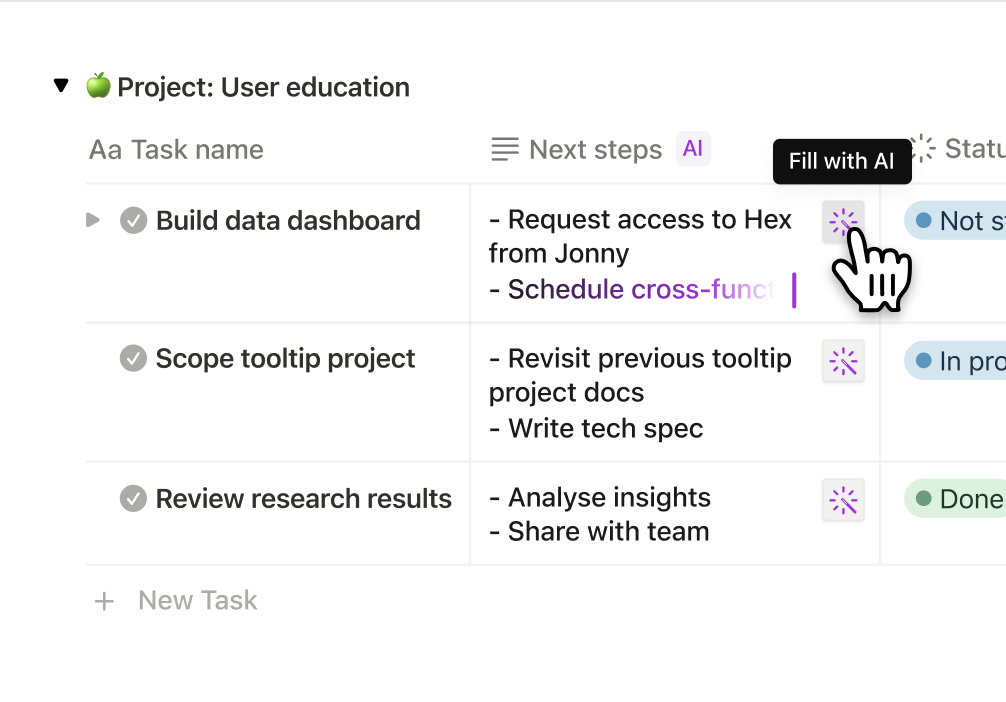Click the AI badge beside Next steps
The image size is (1006, 702).
click(693, 149)
